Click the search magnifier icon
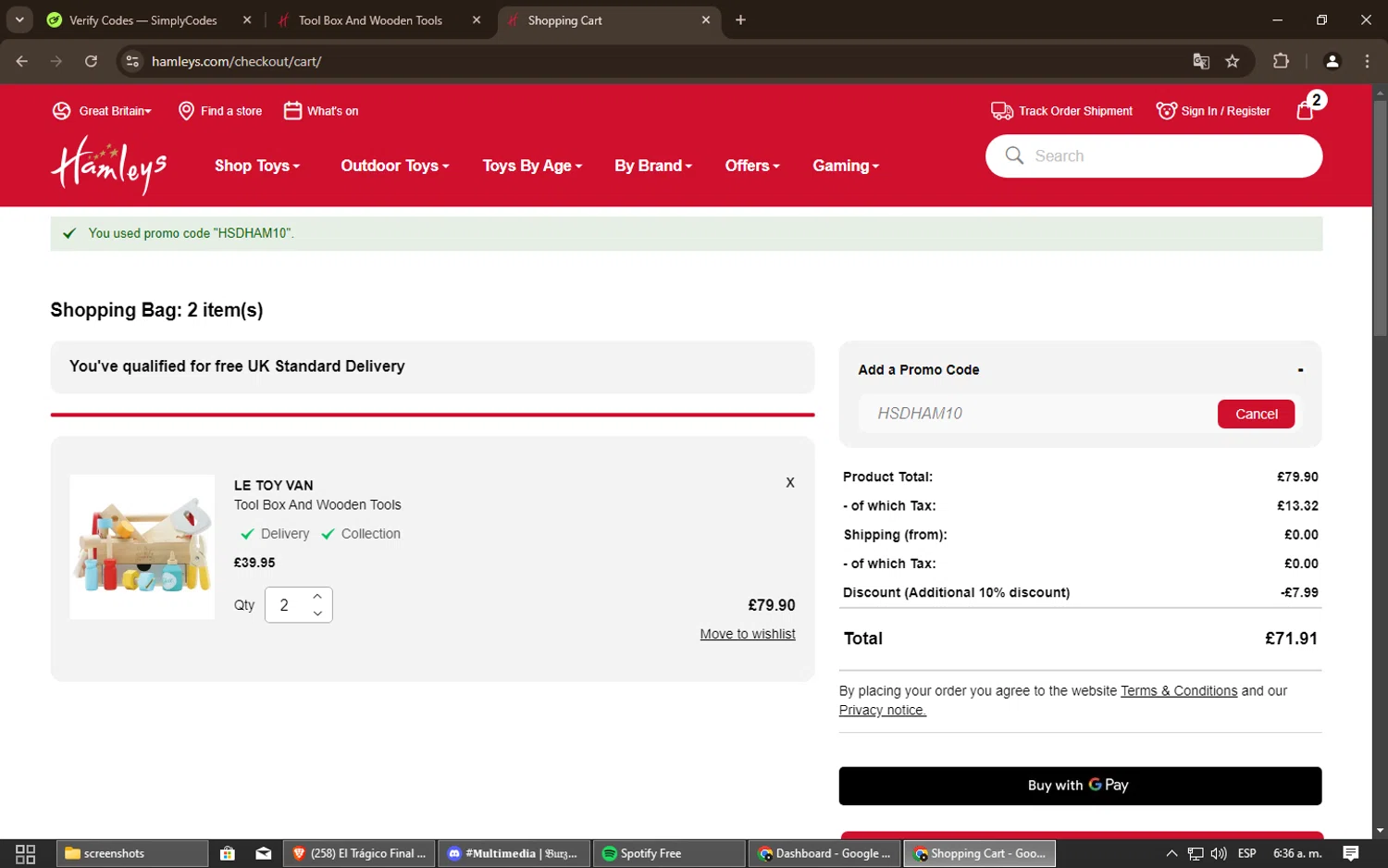The image size is (1388, 868). pos(1014,155)
